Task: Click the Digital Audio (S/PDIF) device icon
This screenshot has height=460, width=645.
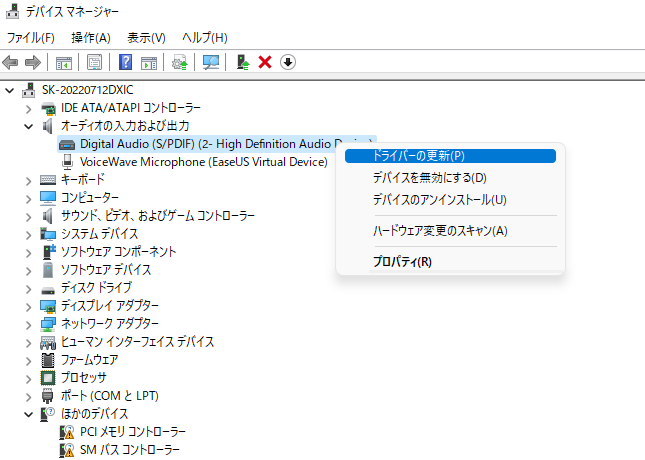Action: (67, 144)
